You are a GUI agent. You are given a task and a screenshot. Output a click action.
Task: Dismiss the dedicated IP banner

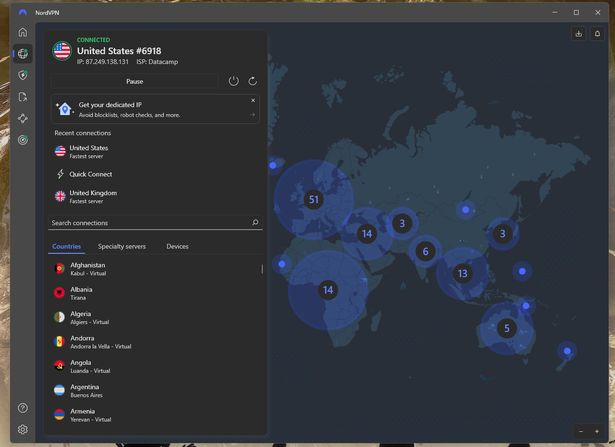tap(253, 100)
